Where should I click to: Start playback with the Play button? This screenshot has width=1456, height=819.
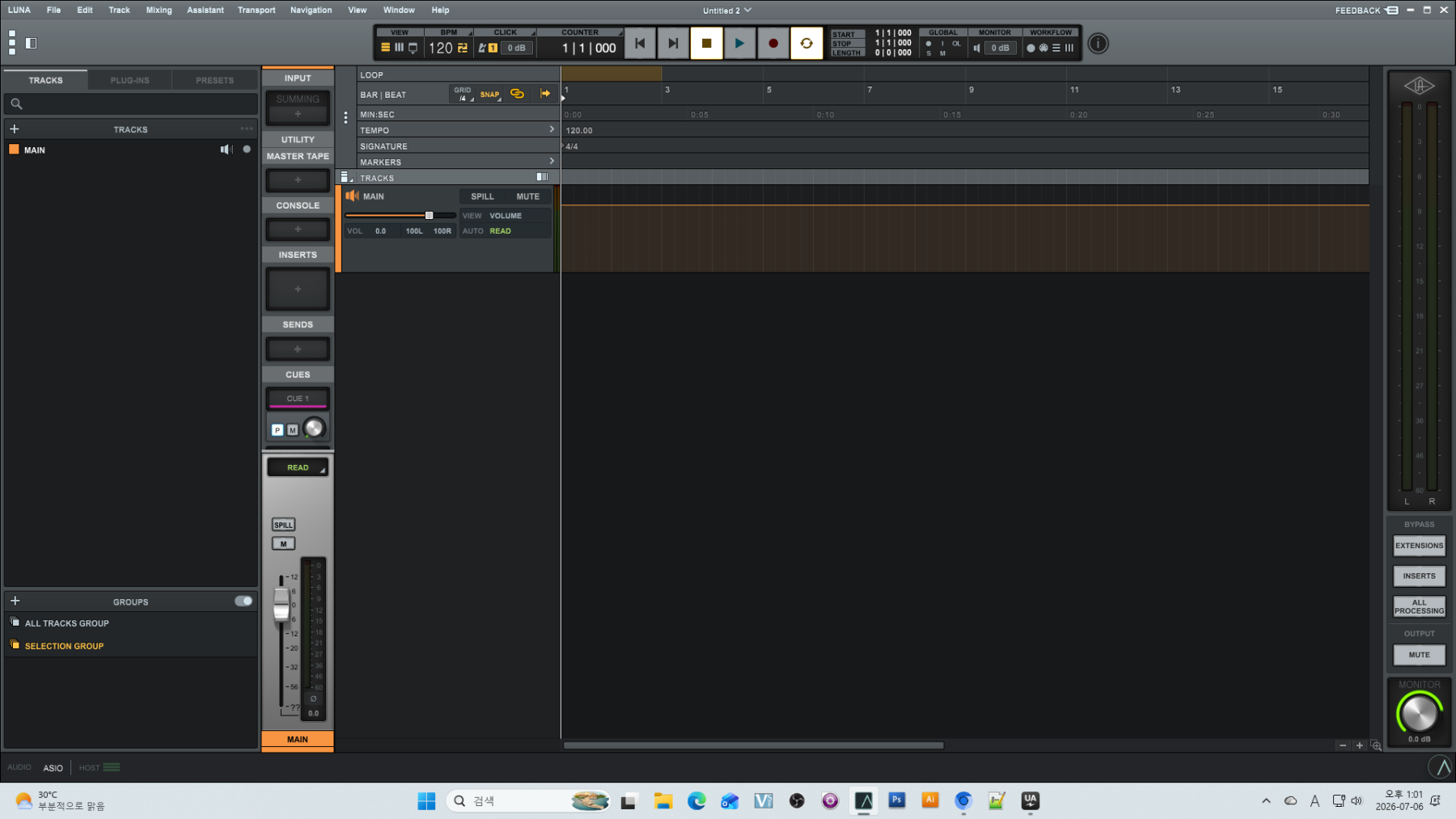[x=739, y=44]
